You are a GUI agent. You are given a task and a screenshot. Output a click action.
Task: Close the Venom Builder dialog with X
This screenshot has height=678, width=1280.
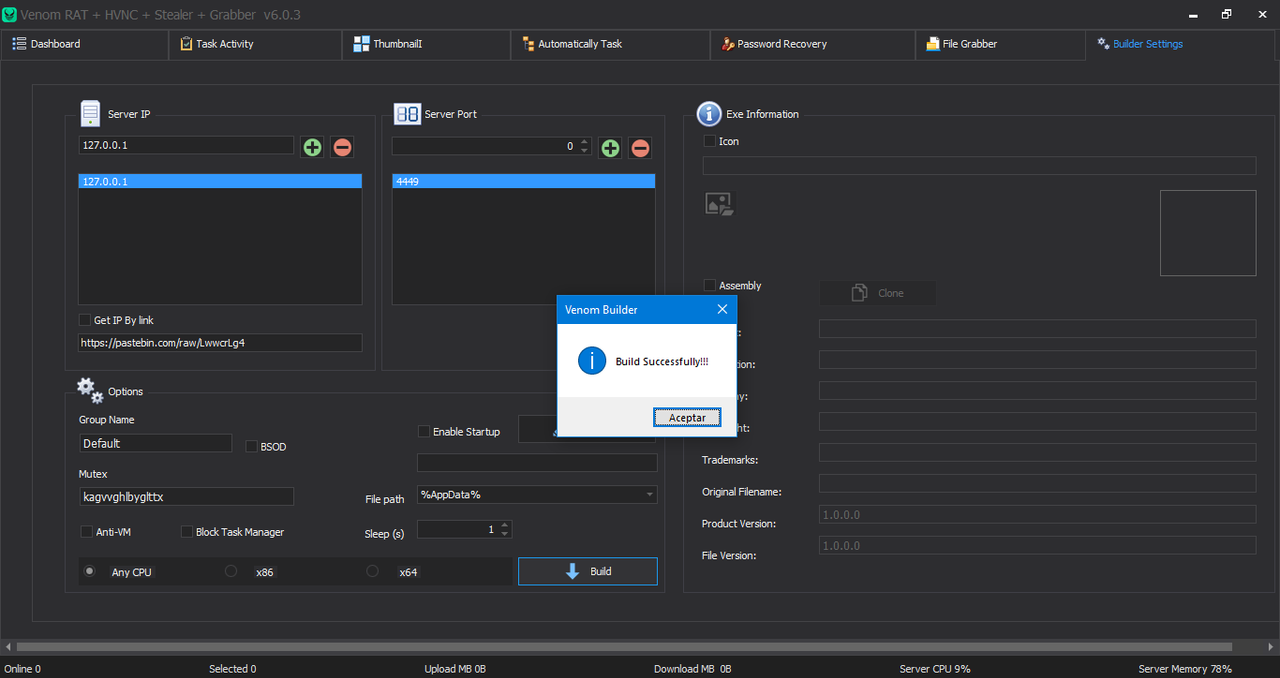click(722, 309)
